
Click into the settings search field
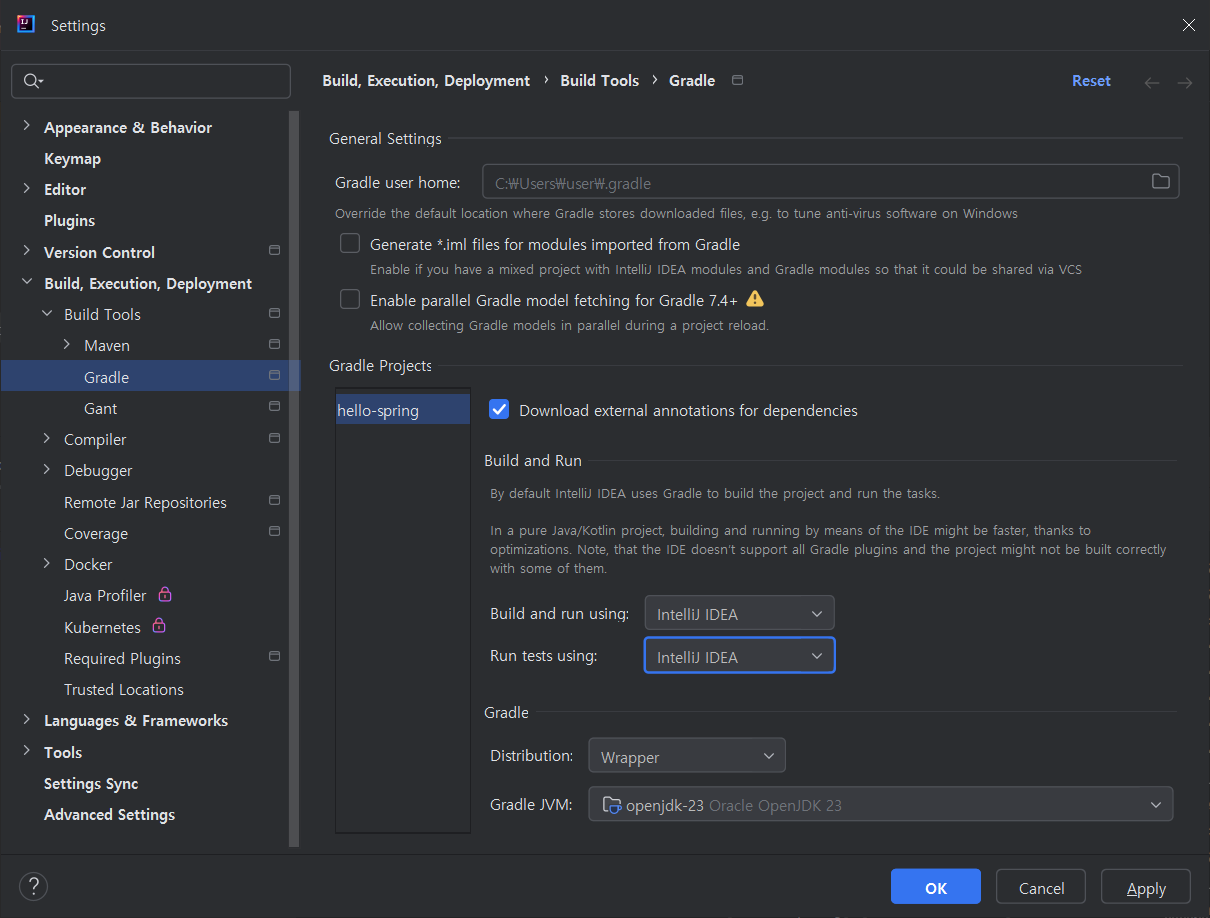[x=151, y=81]
